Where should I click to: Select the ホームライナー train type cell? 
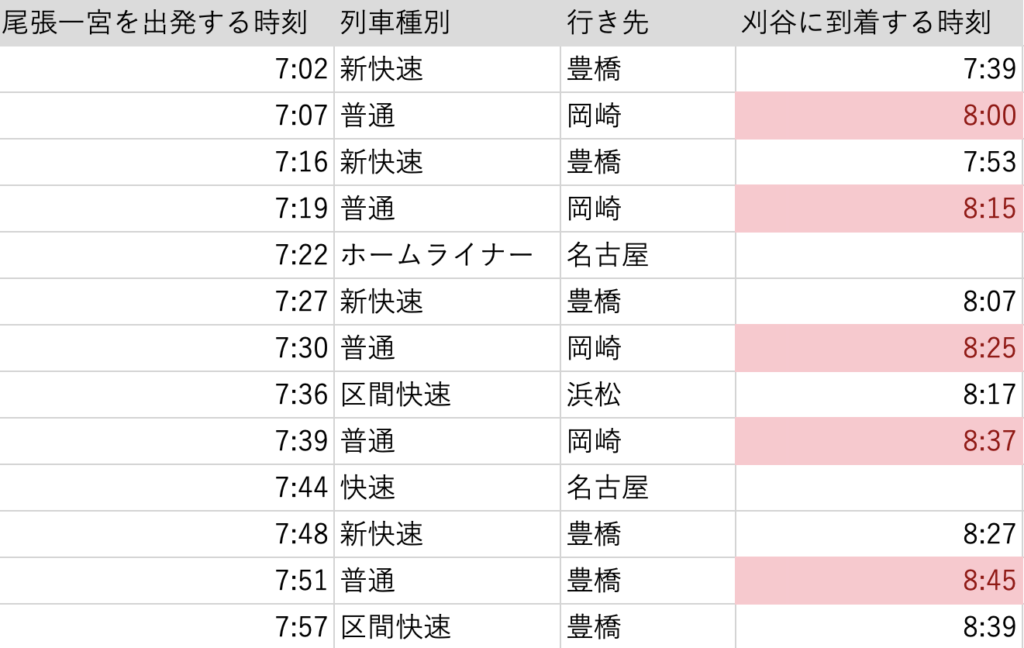(447, 255)
